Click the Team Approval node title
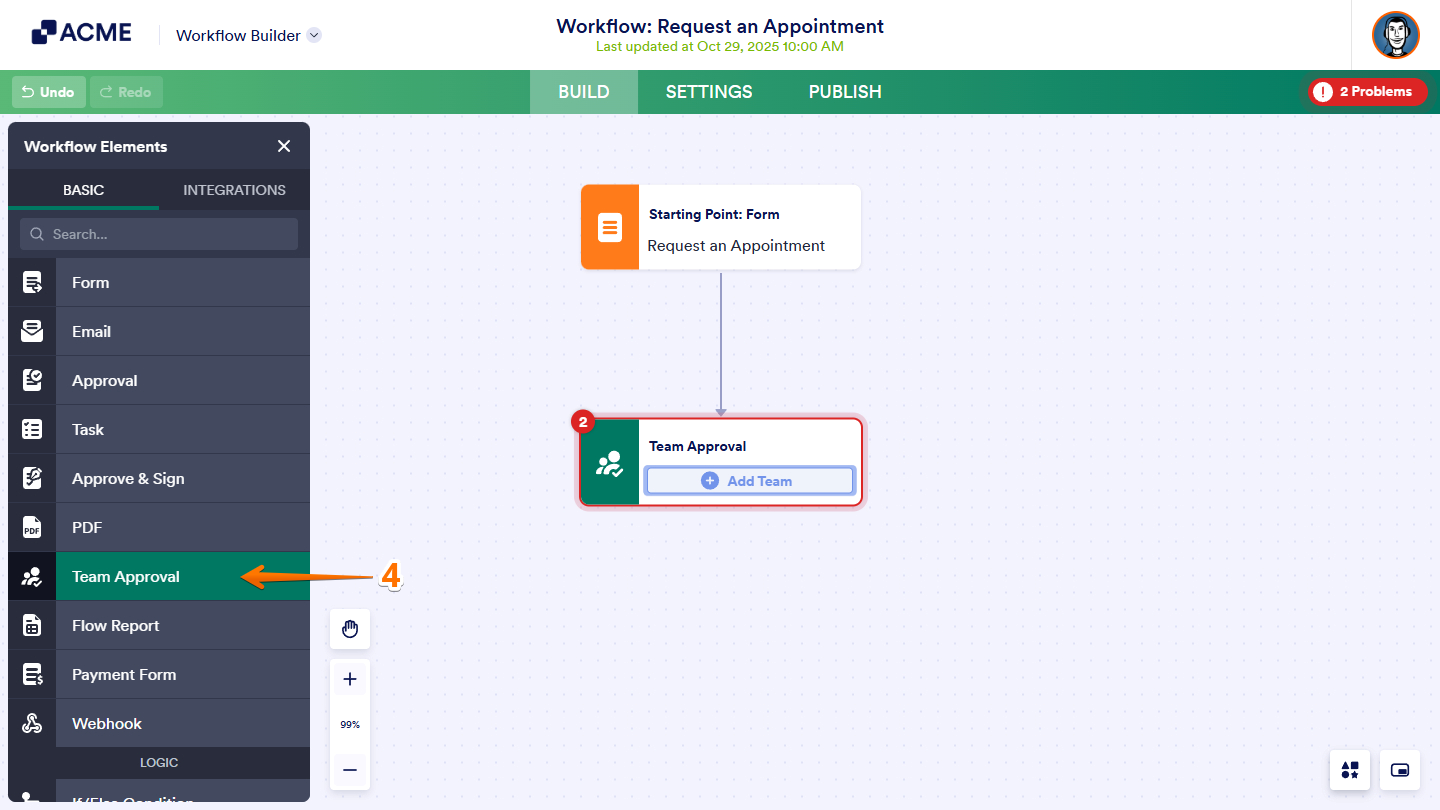The image size is (1440, 810). [698, 446]
